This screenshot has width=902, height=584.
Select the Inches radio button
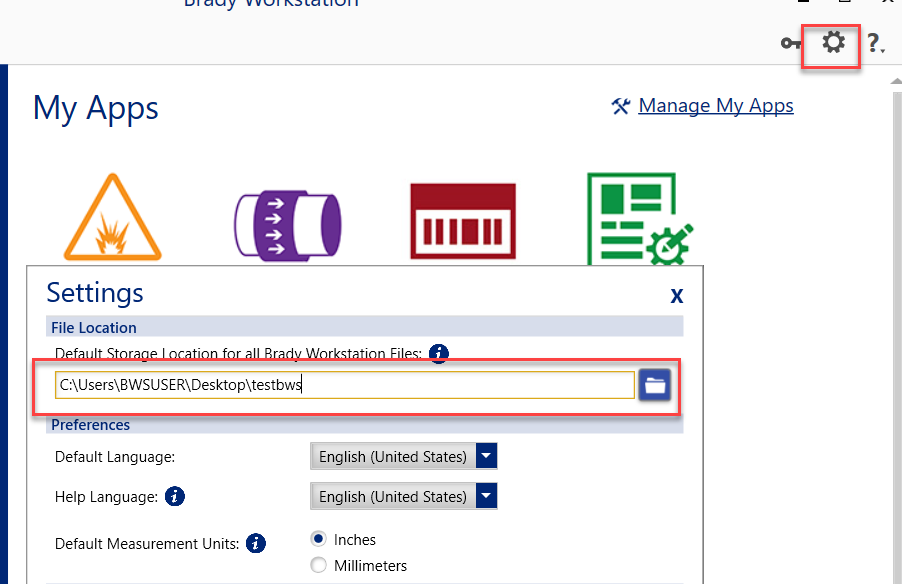pyautogui.click(x=319, y=539)
